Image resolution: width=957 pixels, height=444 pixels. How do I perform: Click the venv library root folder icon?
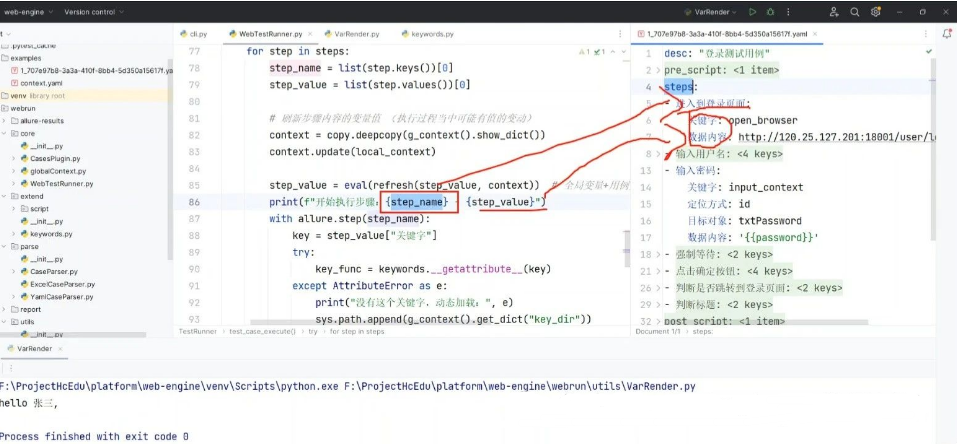tap(5, 96)
